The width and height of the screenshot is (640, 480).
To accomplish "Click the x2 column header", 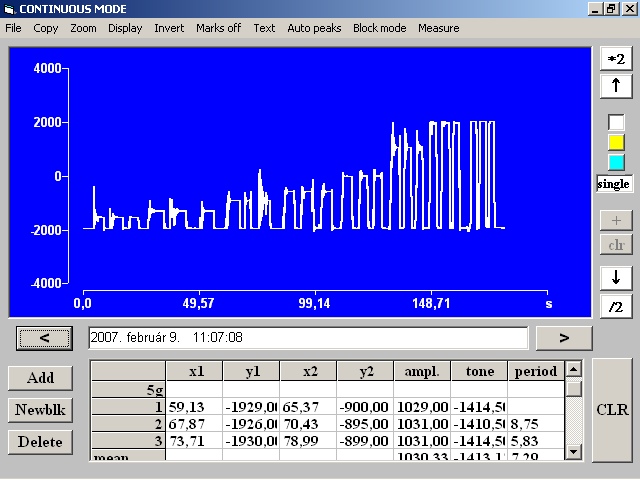I will click(308, 371).
